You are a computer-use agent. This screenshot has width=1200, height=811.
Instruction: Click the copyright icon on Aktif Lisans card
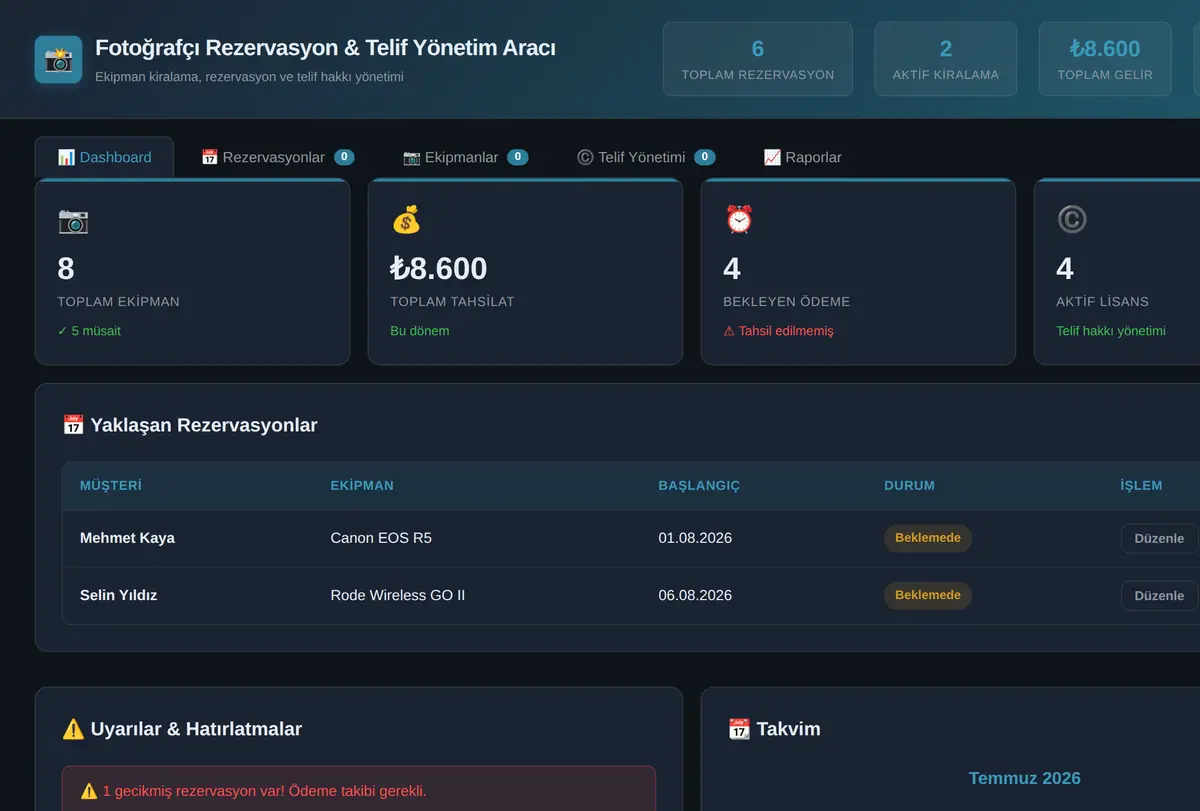pyautogui.click(x=1072, y=220)
